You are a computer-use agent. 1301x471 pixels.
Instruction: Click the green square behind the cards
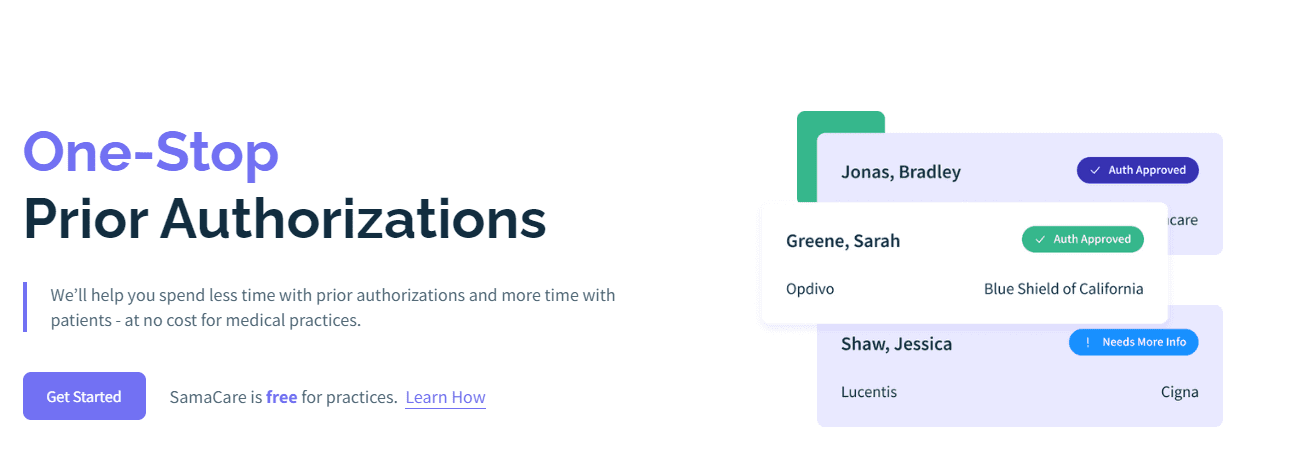click(840, 122)
